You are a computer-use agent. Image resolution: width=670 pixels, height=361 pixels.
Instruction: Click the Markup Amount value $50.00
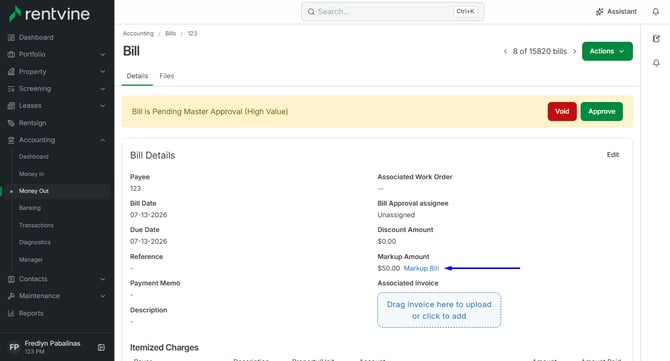coord(388,268)
